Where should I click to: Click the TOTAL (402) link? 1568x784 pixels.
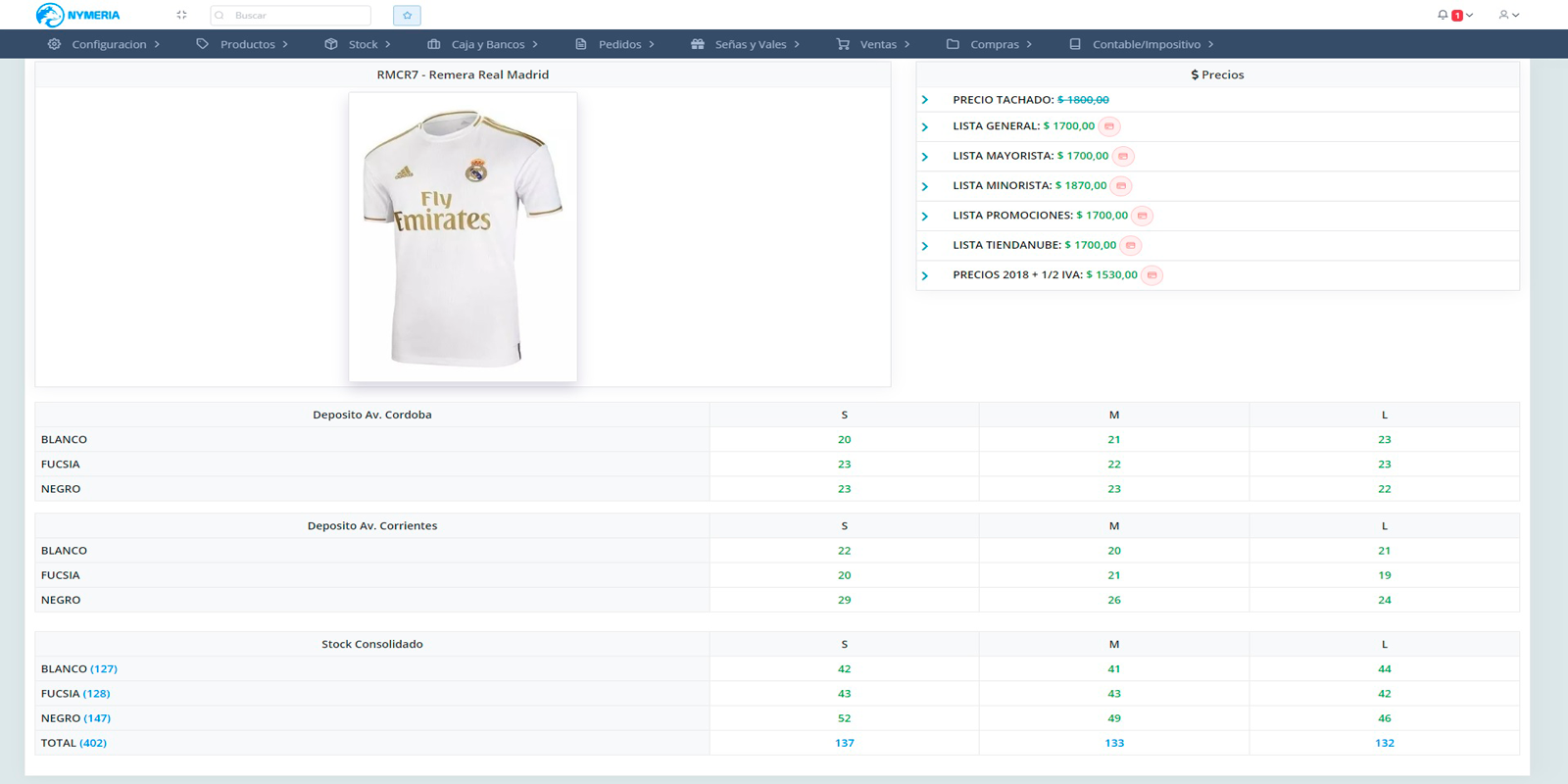tap(93, 743)
